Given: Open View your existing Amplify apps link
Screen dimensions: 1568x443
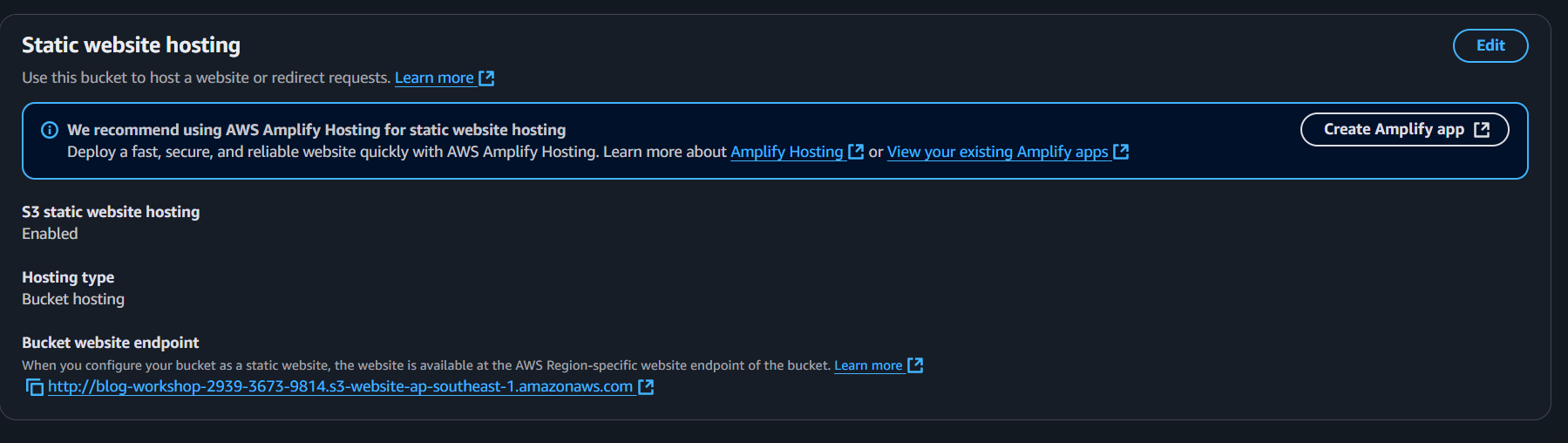Looking at the screenshot, I should point(997,153).
